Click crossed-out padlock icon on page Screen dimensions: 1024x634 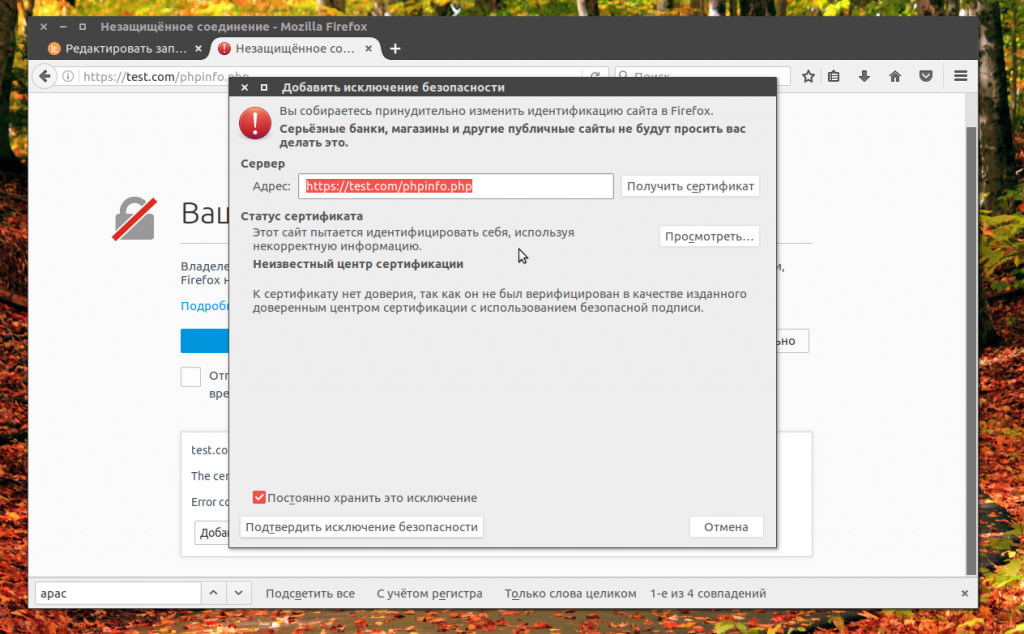coord(135,219)
